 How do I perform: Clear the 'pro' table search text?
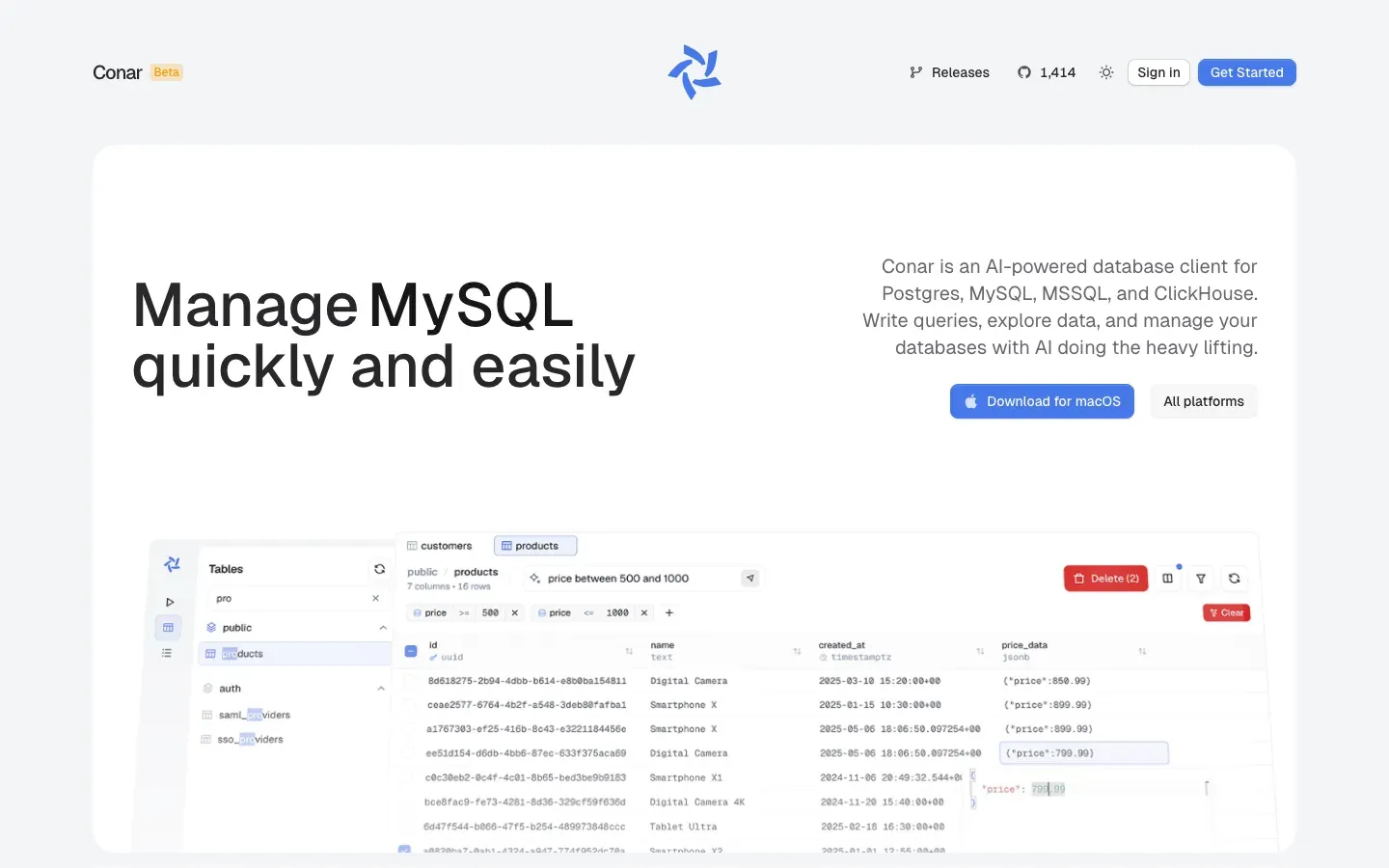click(375, 599)
